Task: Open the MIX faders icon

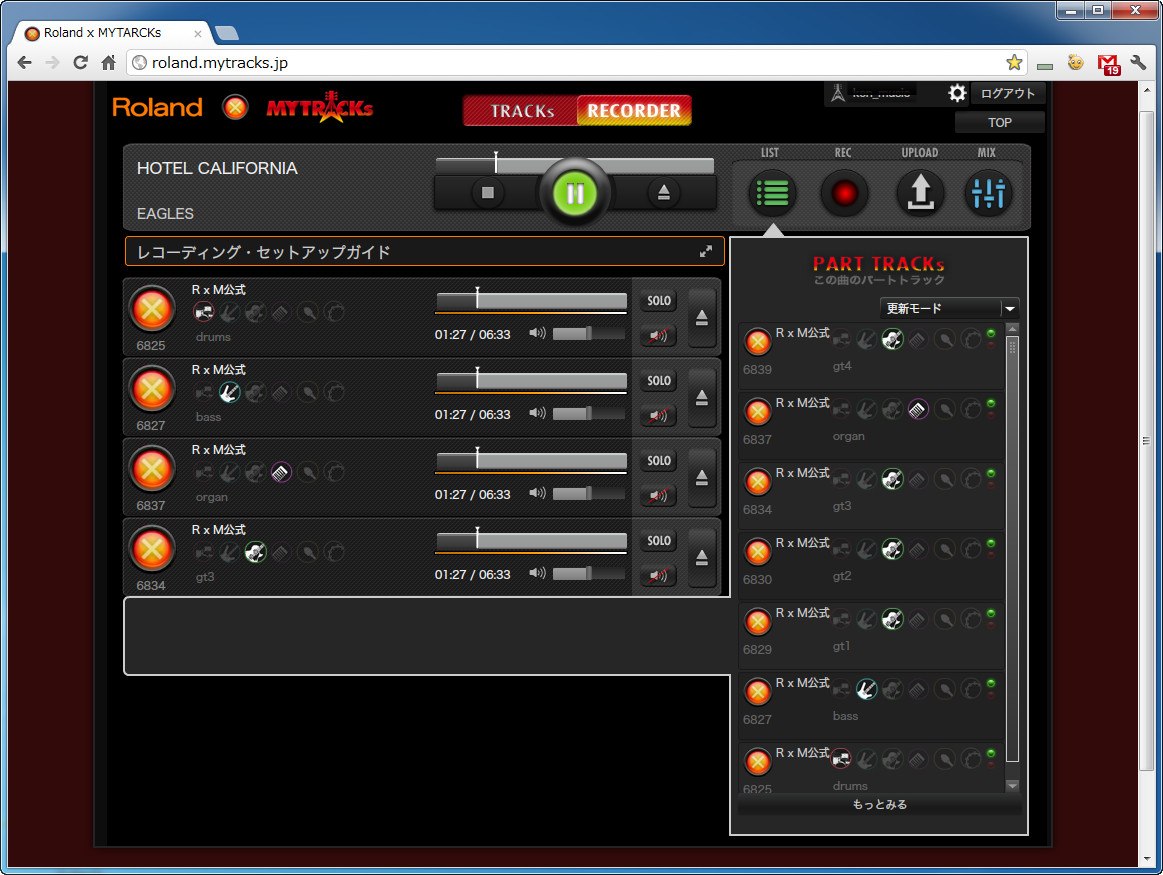Action: (x=989, y=194)
